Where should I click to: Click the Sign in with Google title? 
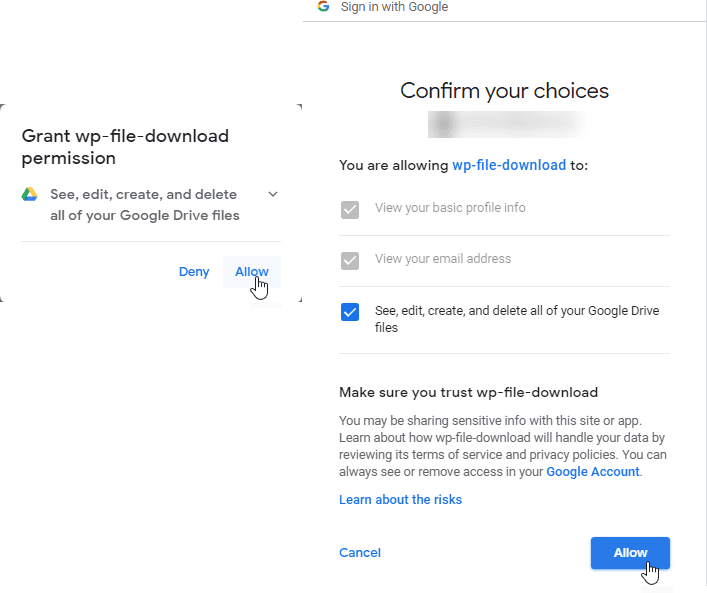pos(394,7)
